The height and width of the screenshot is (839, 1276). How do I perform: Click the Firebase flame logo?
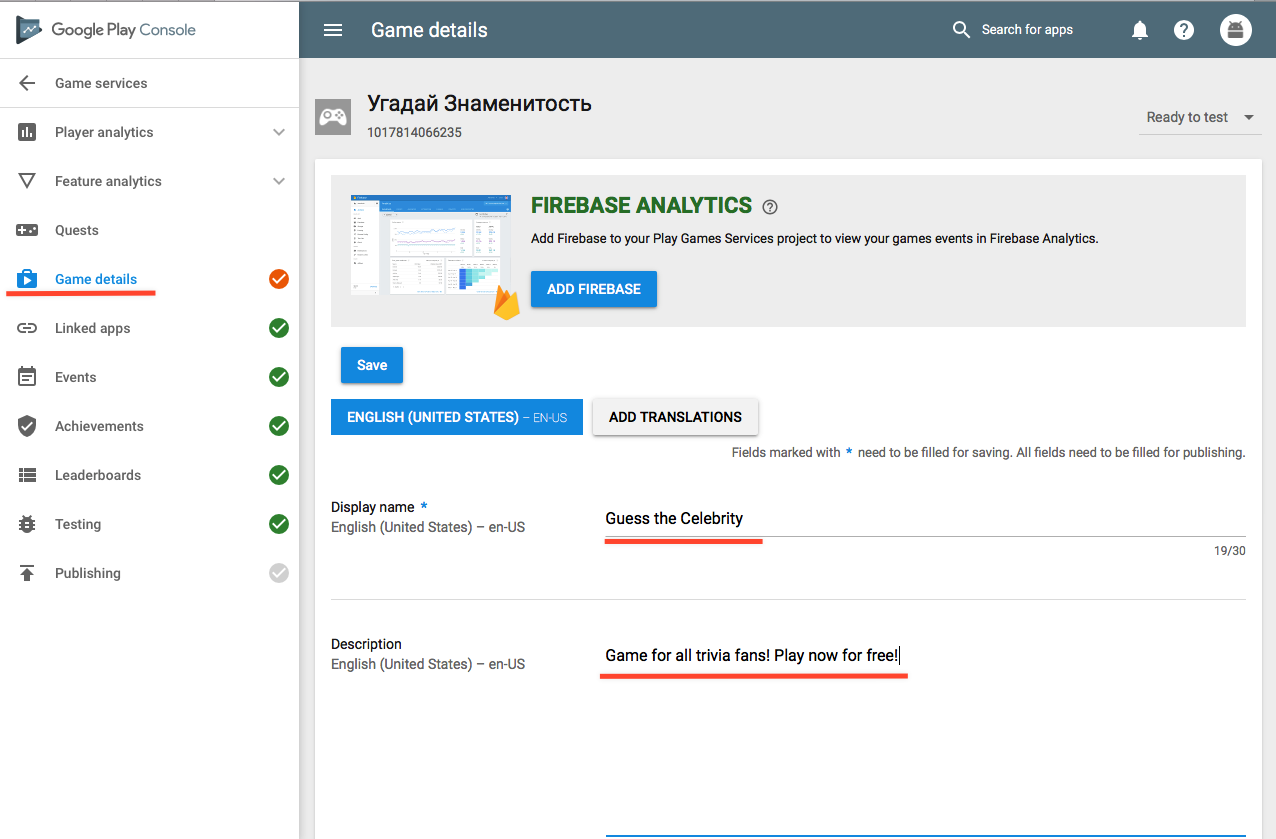507,302
